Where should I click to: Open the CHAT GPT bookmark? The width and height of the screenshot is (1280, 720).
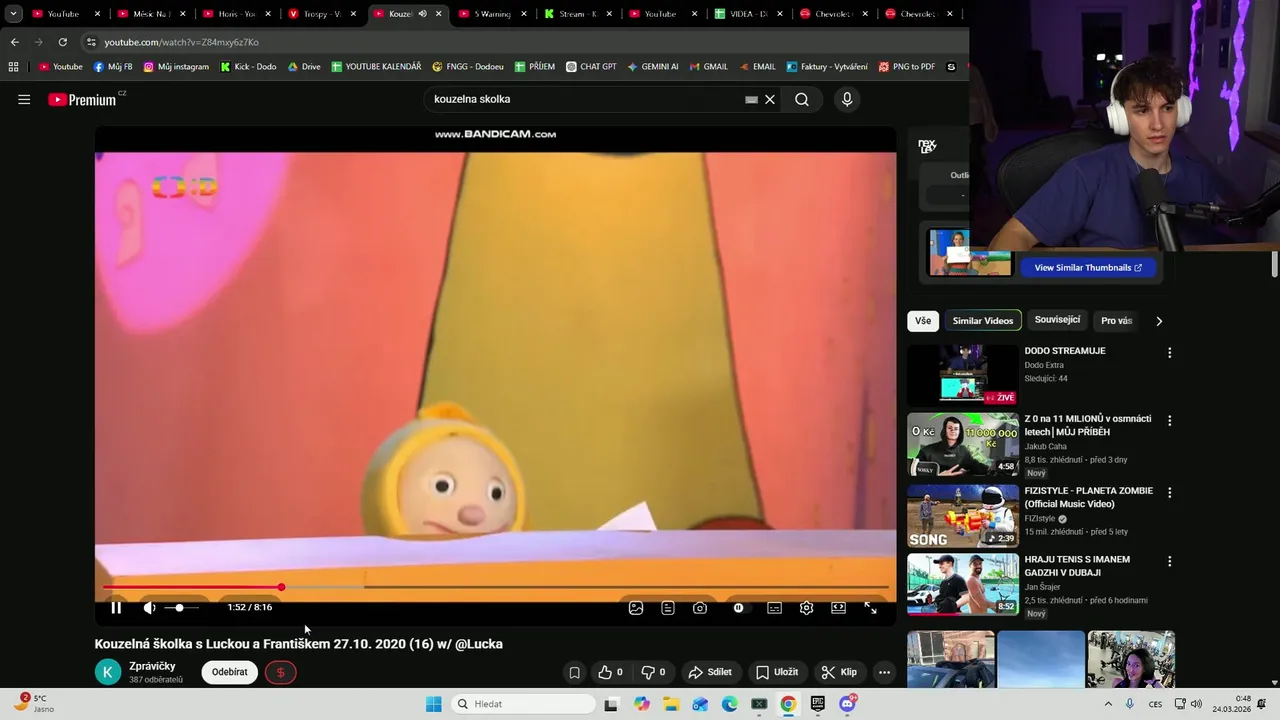pyautogui.click(x=591, y=67)
